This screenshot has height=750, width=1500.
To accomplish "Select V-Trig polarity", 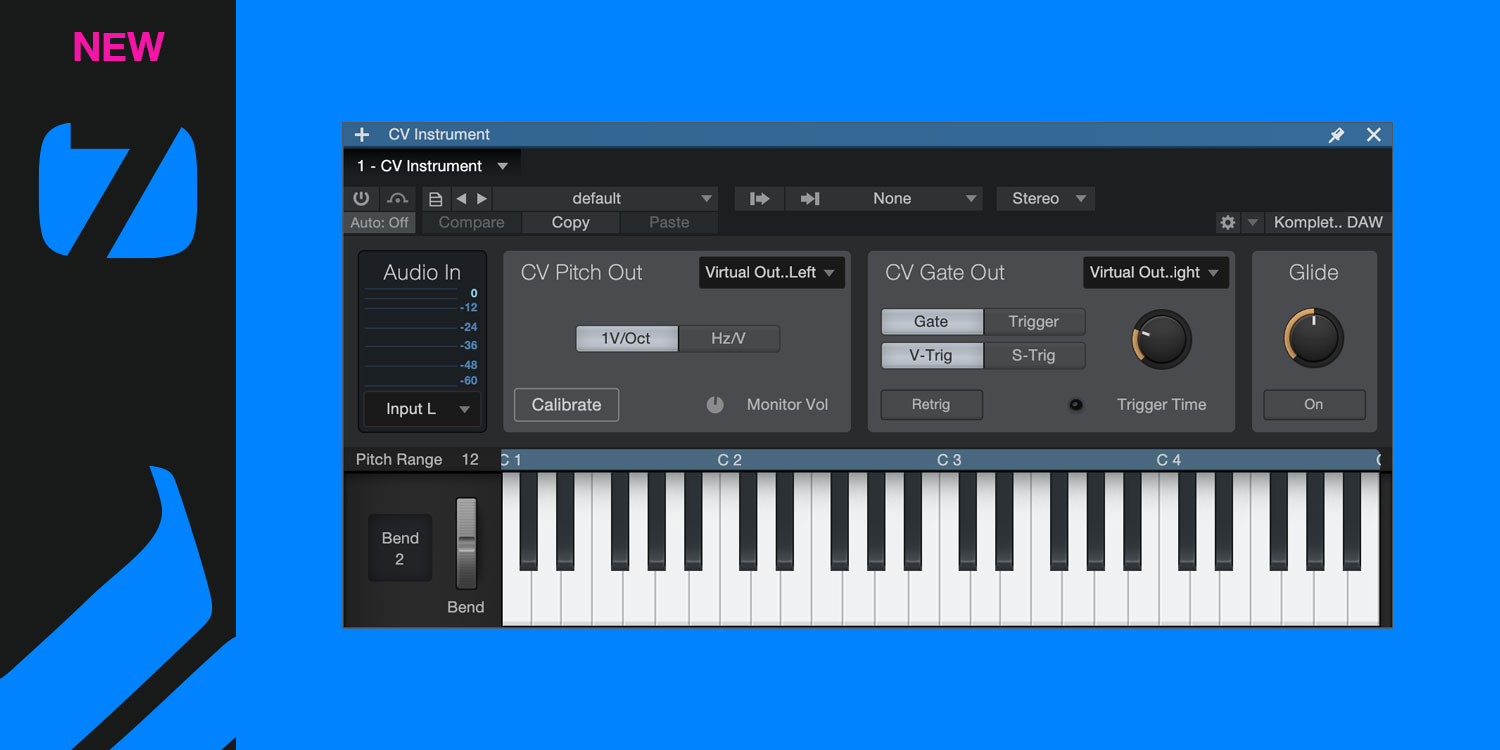I will tap(932, 355).
